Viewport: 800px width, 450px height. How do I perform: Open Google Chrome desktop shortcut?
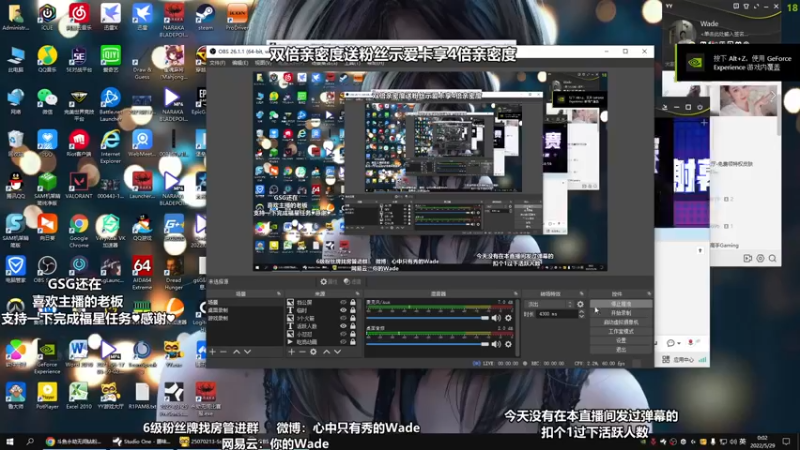click(79, 231)
